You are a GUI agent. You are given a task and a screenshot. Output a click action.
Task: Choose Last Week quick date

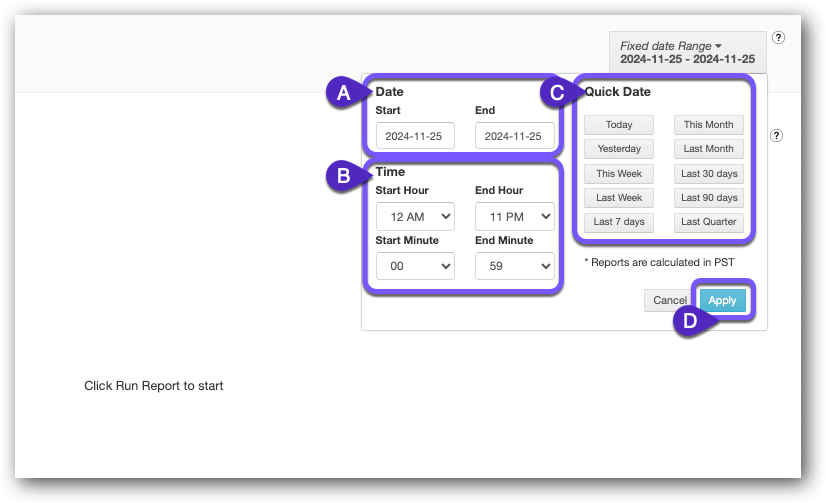(x=619, y=198)
